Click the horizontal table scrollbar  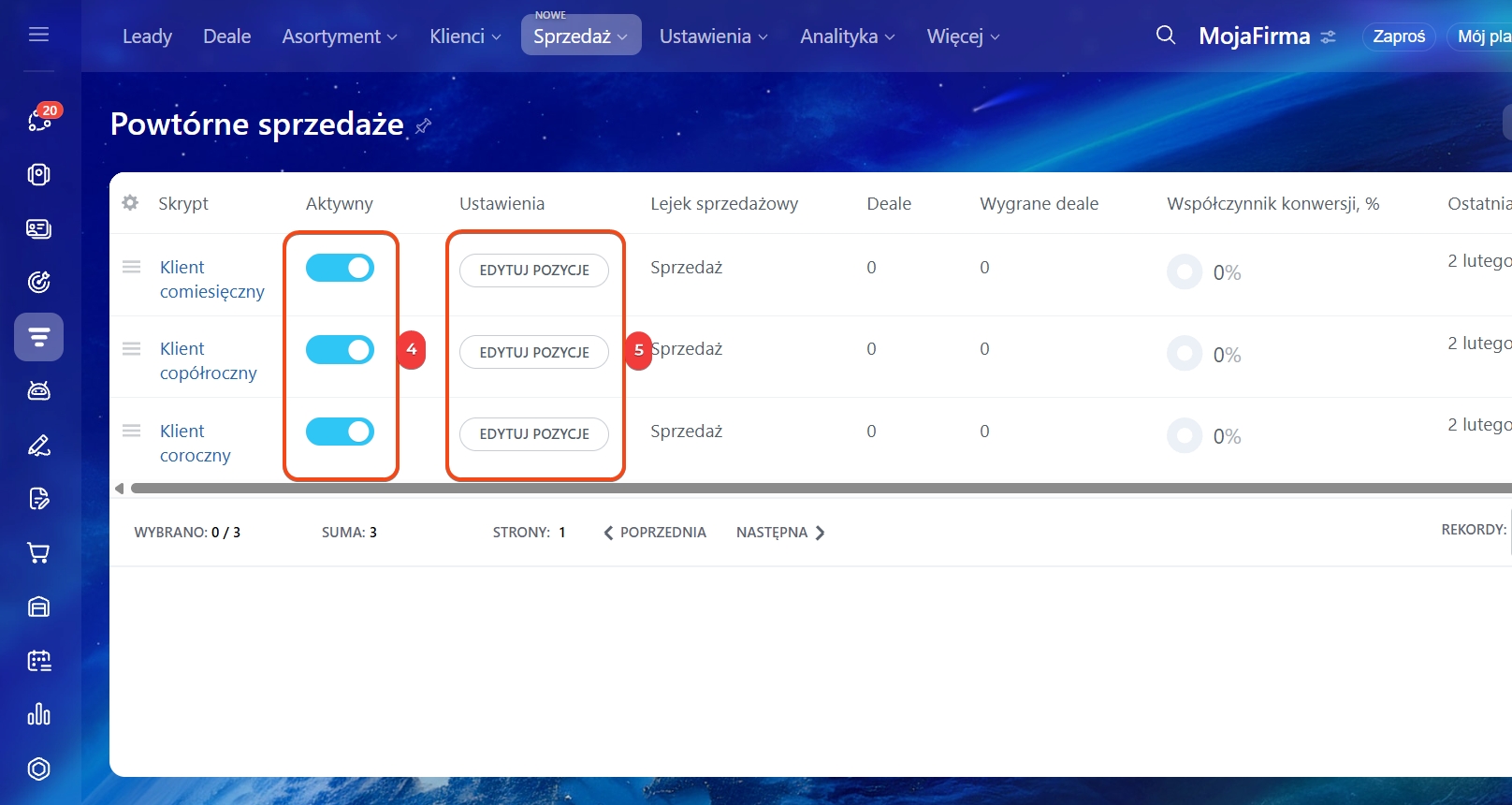(x=814, y=488)
